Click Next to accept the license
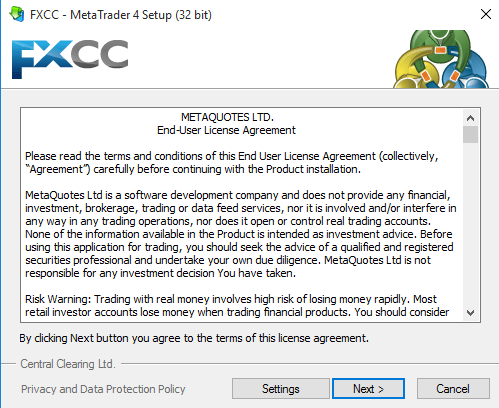The width and height of the screenshot is (499, 408). coord(368,389)
